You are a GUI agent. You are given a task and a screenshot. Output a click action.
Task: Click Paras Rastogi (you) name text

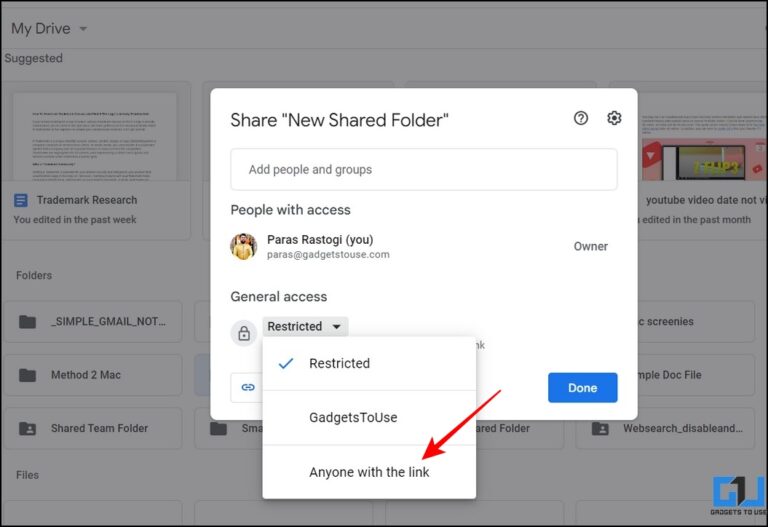(x=320, y=240)
